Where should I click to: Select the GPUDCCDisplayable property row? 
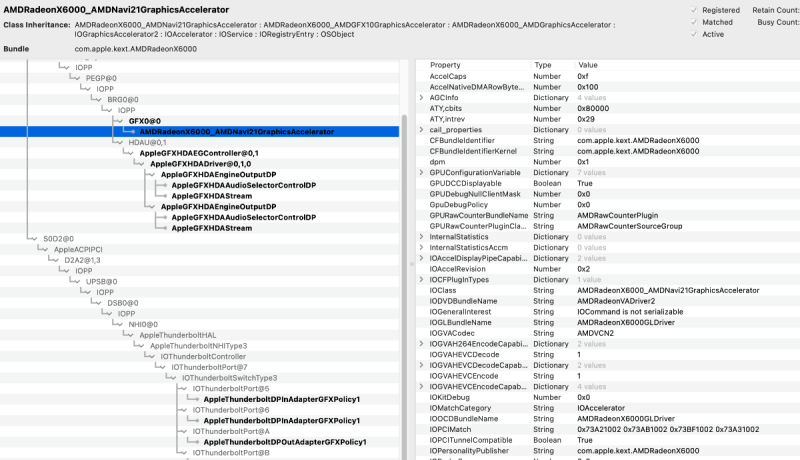click(x=608, y=183)
